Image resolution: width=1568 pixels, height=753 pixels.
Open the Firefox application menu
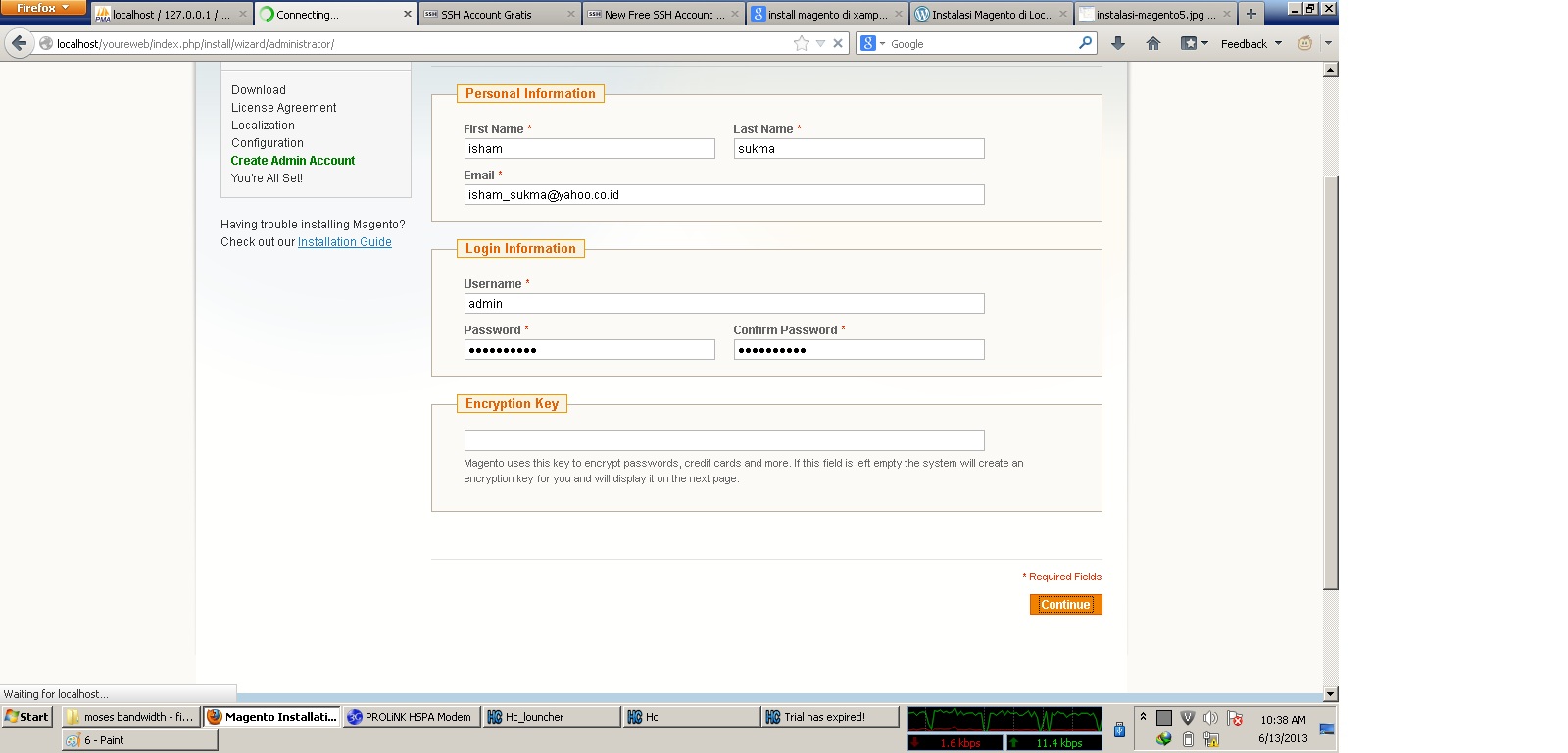(44, 8)
